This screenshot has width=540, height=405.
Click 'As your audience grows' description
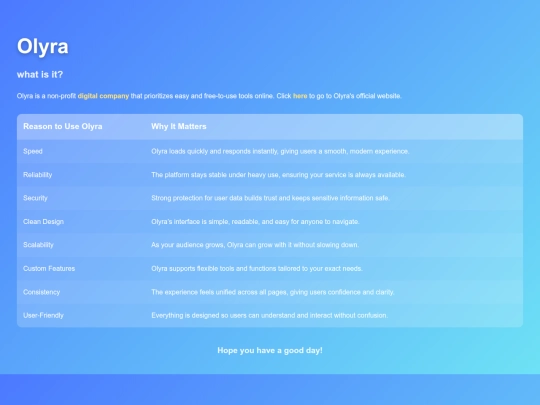pos(255,245)
